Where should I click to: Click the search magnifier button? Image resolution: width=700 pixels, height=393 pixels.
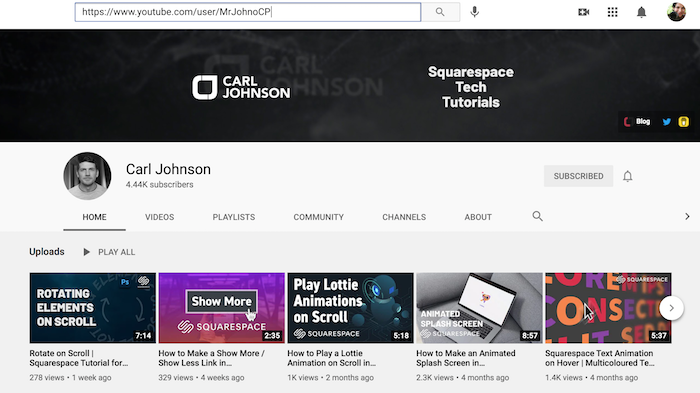pos(440,12)
